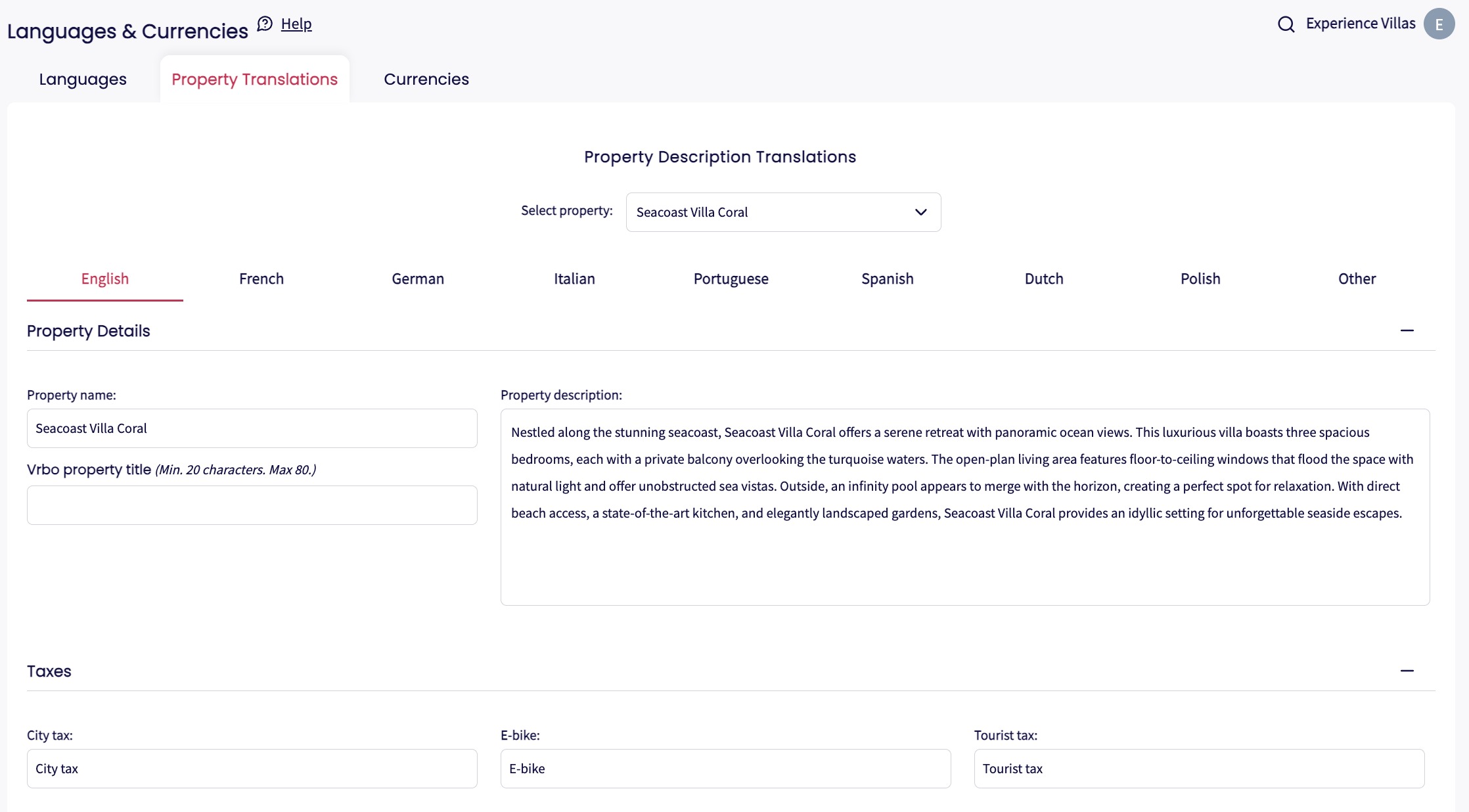Collapse the Property Details section
The width and height of the screenshot is (1469, 812).
pyautogui.click(x=1407, y=330)
